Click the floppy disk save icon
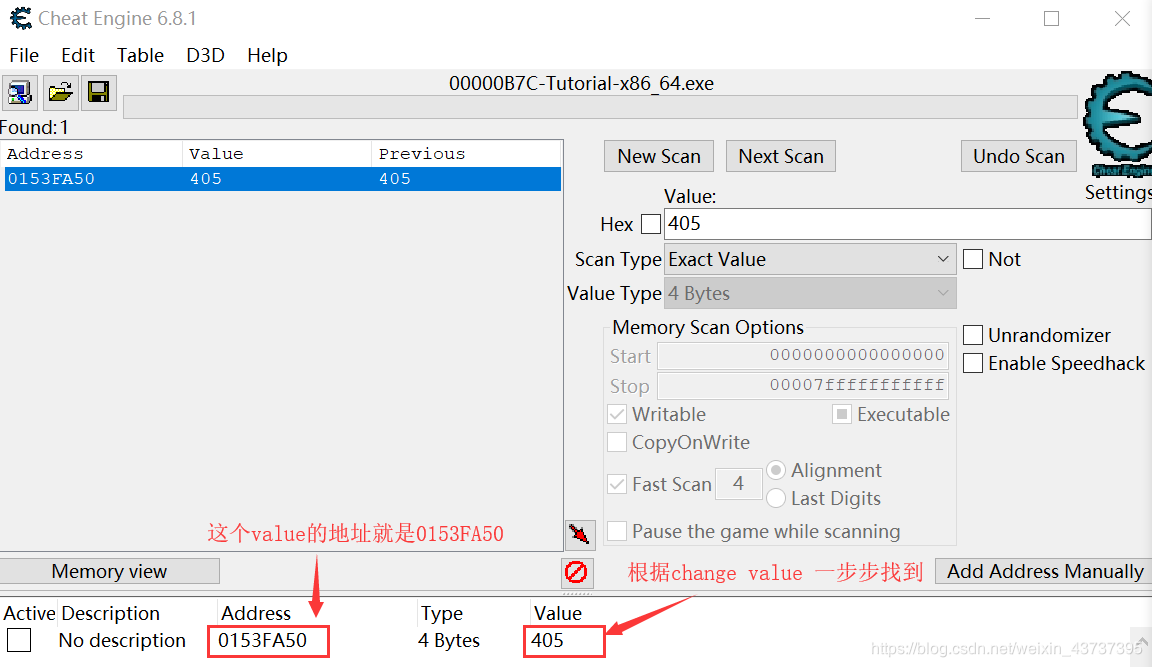 click(x=98, y=92)
